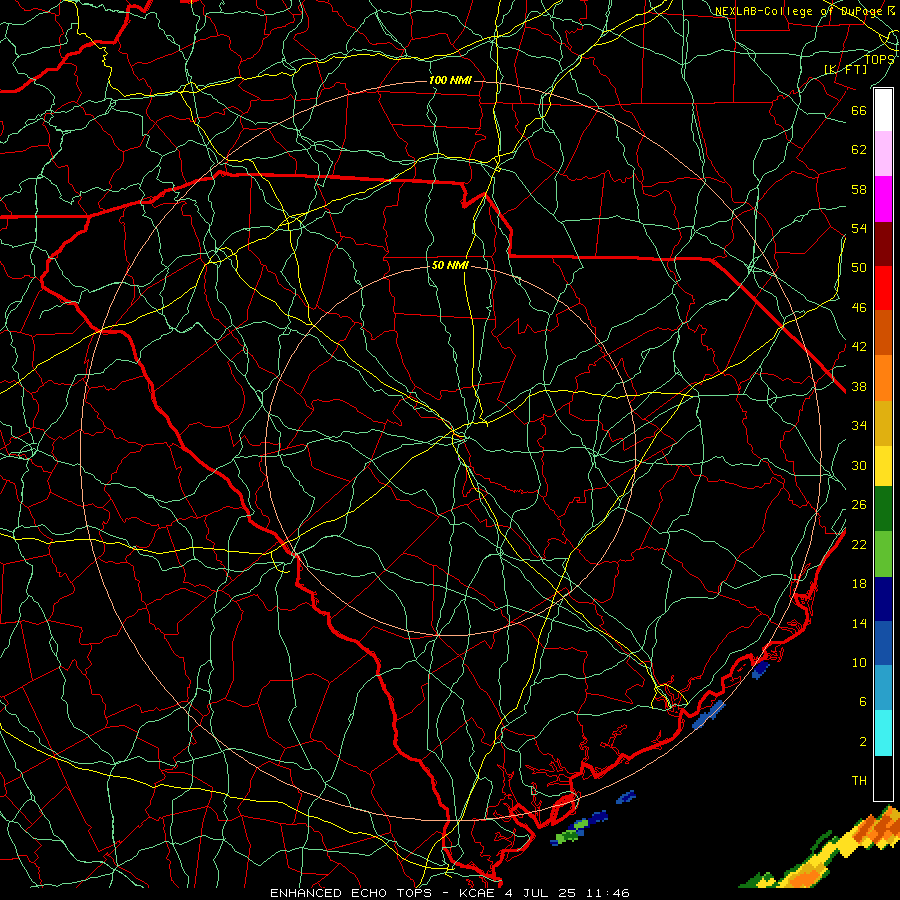Click the "50 NMI" range ring label
Image resolution: width=900 pixels, height=900 pixels.
[450, 265]
